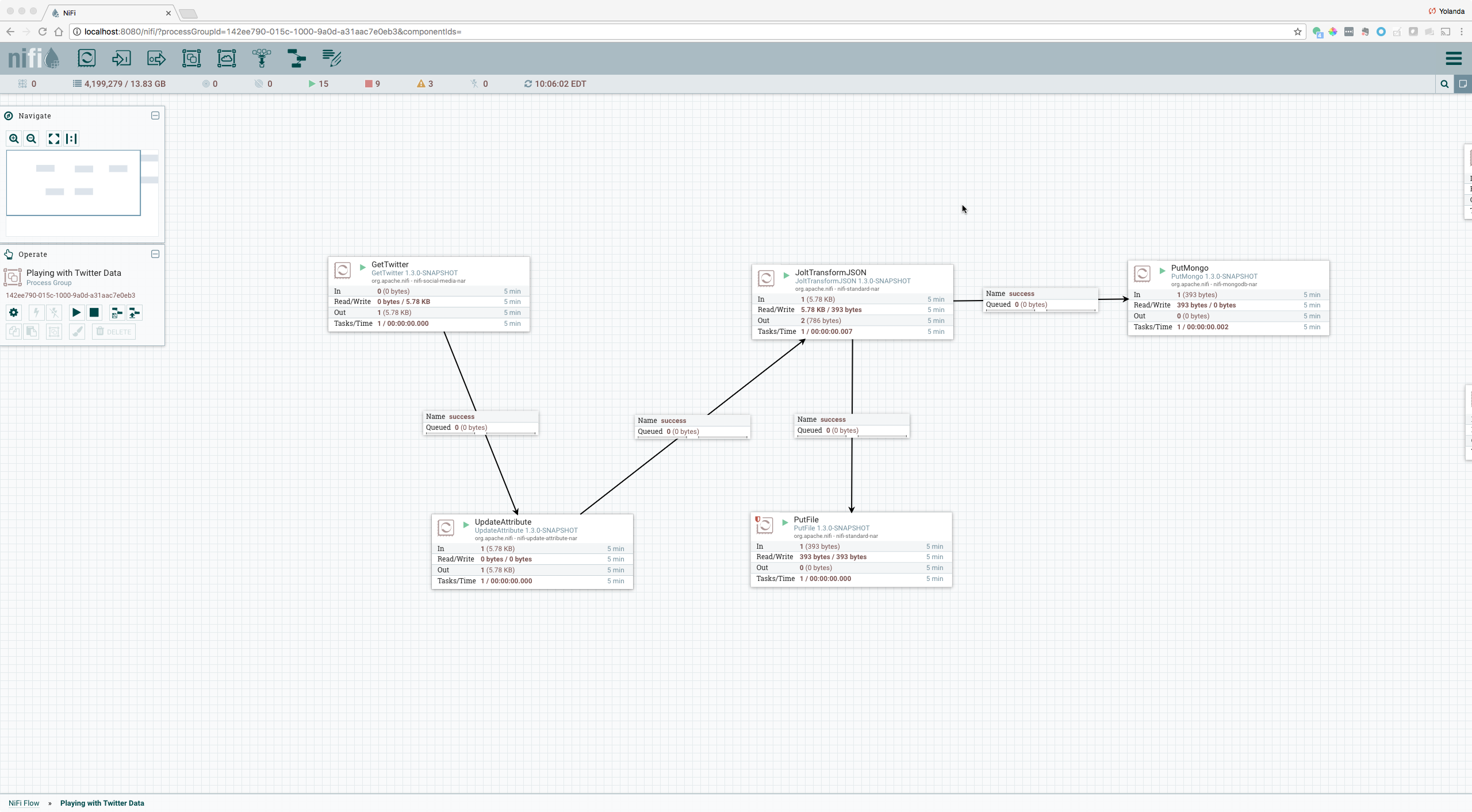Hide the Playing with Twitter Data process group
Screen dimensions: 1472x812
coord(155,254)
